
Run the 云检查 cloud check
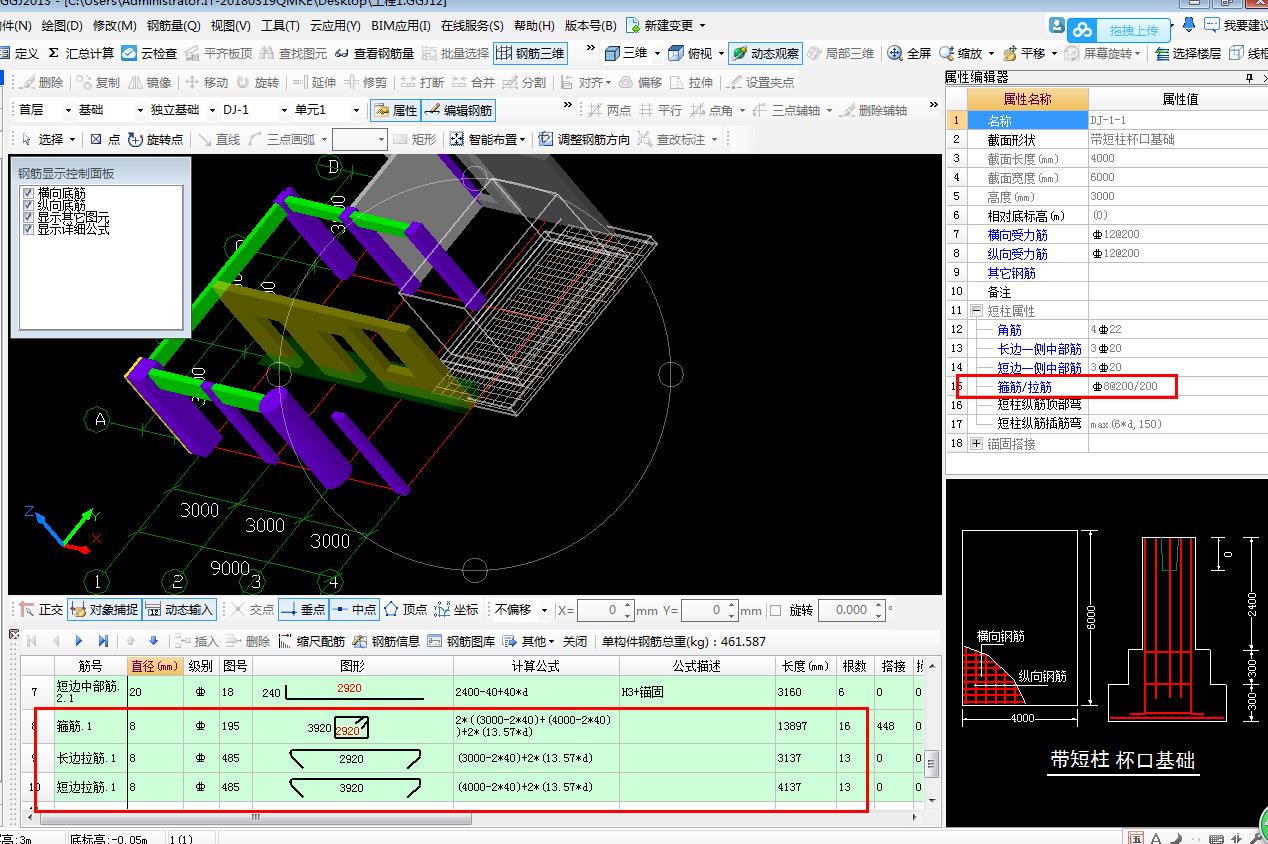(x=149, y=53)
